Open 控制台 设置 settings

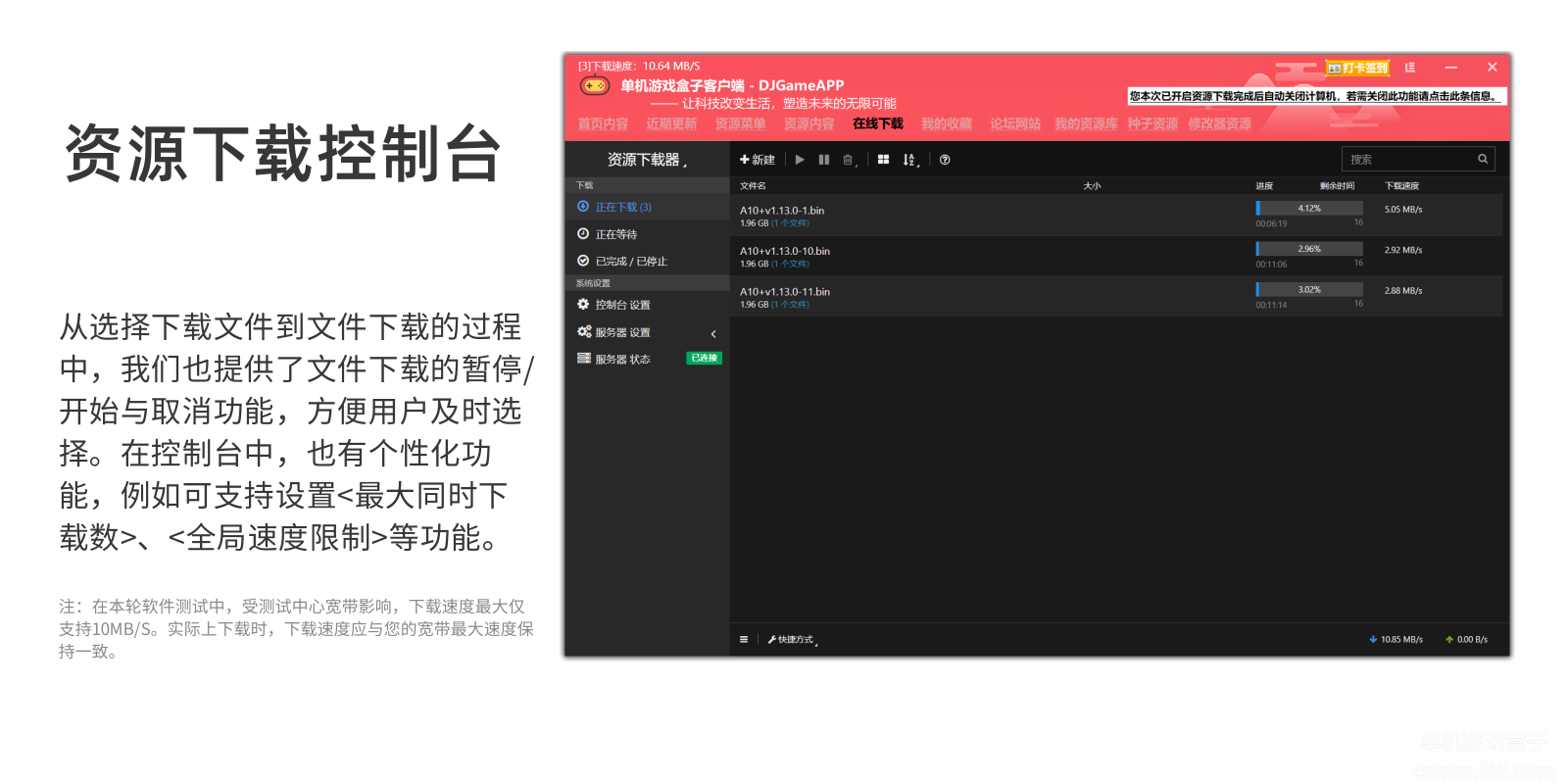647,305
